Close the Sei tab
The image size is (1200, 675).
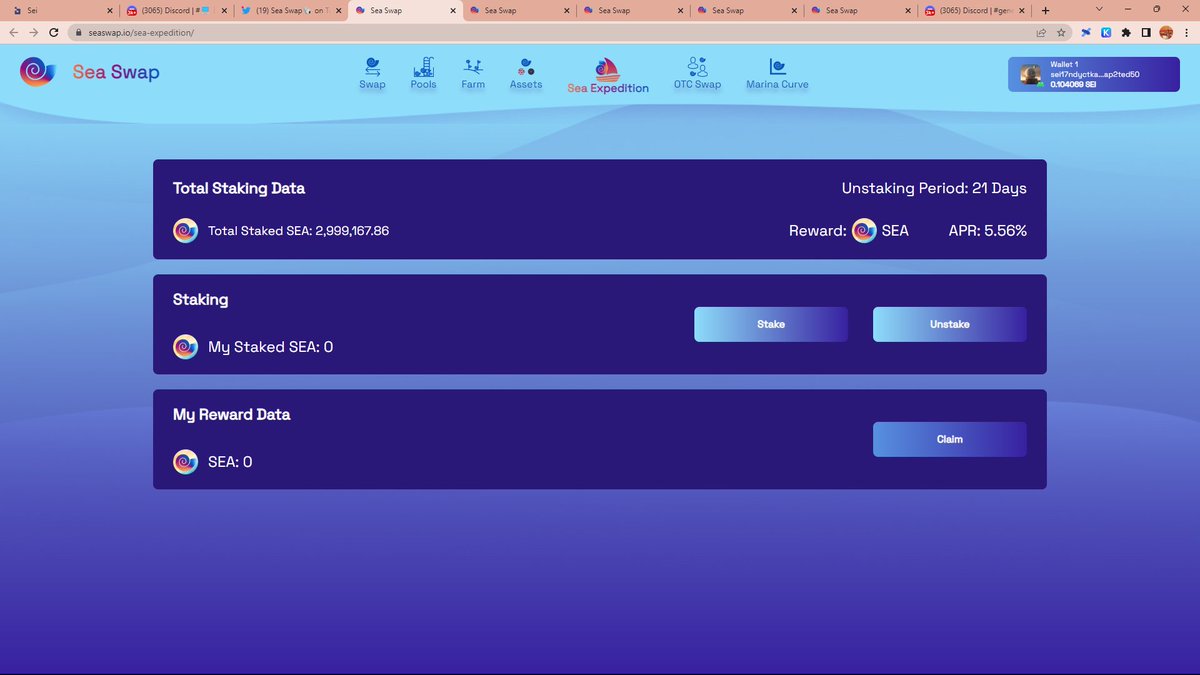point(110,10)
